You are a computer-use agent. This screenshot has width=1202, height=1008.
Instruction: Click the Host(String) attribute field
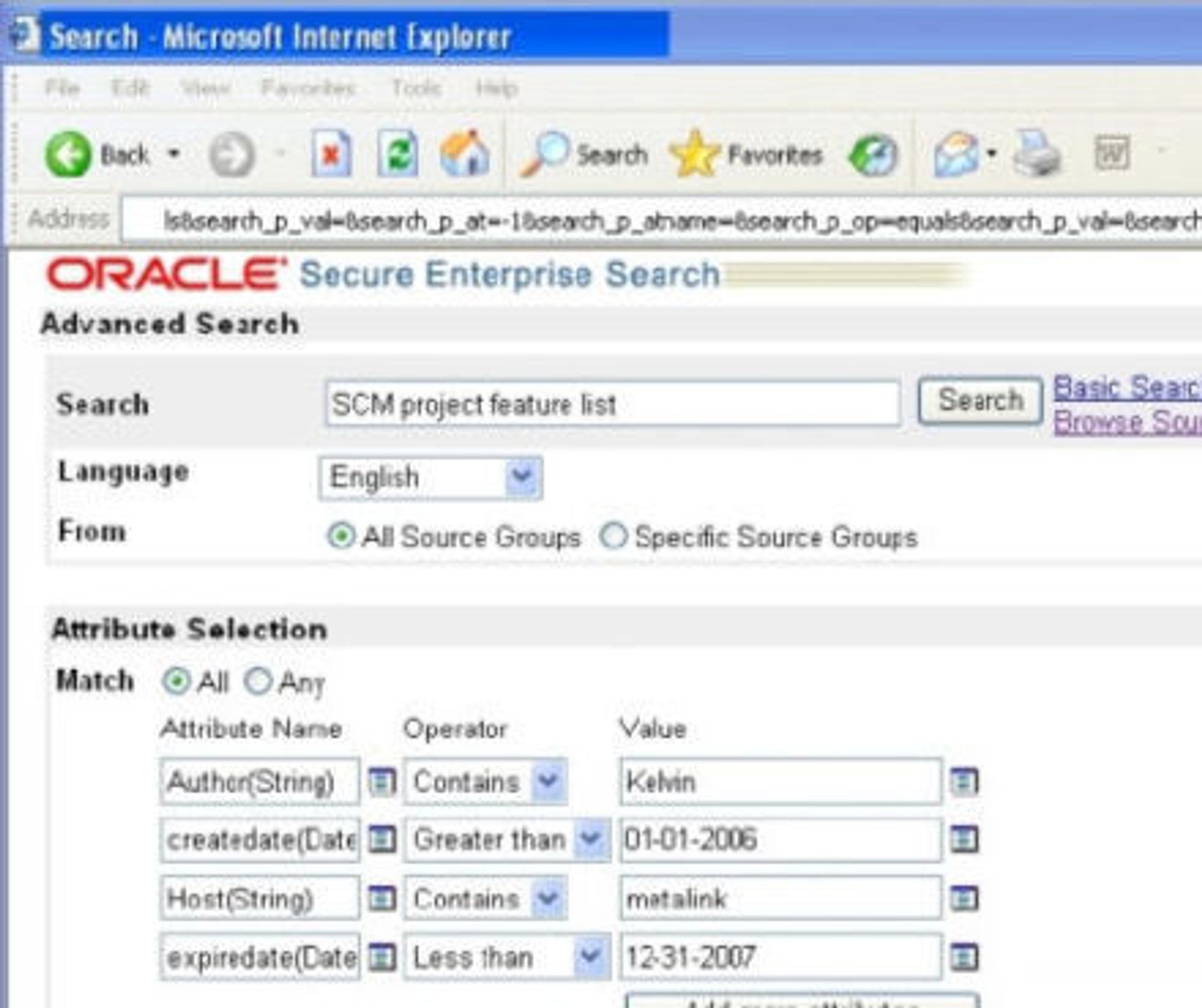tap(260, 899)
